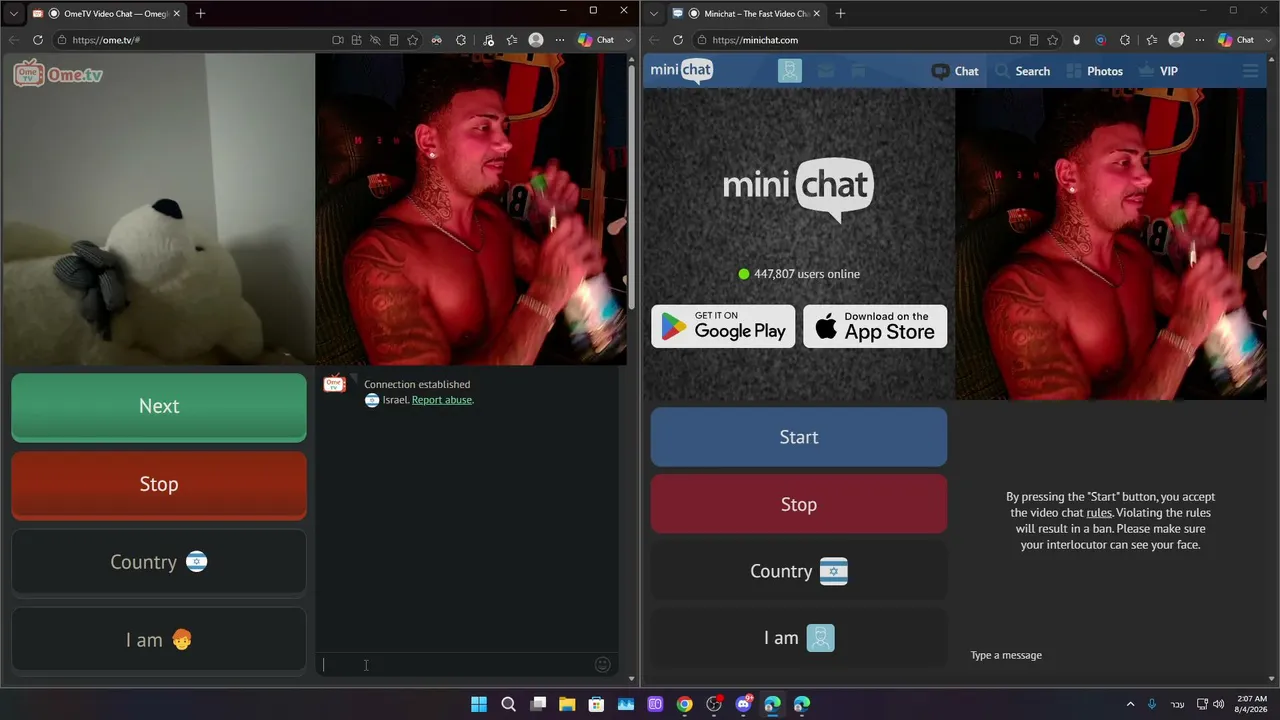Open a new tab in Minichat window

tap(840, 13)
